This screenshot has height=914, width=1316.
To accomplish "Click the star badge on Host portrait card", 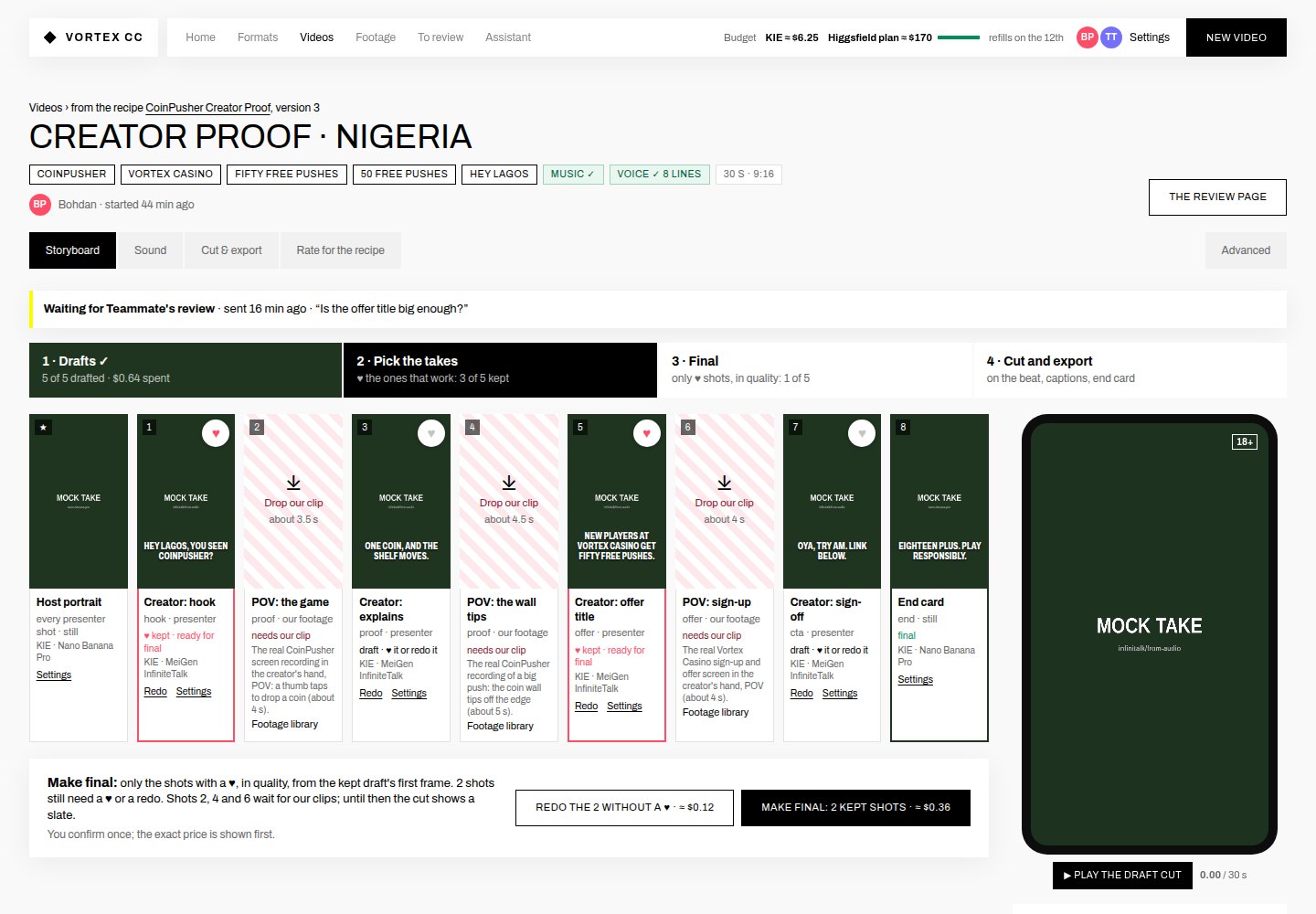I will (43, 427).
